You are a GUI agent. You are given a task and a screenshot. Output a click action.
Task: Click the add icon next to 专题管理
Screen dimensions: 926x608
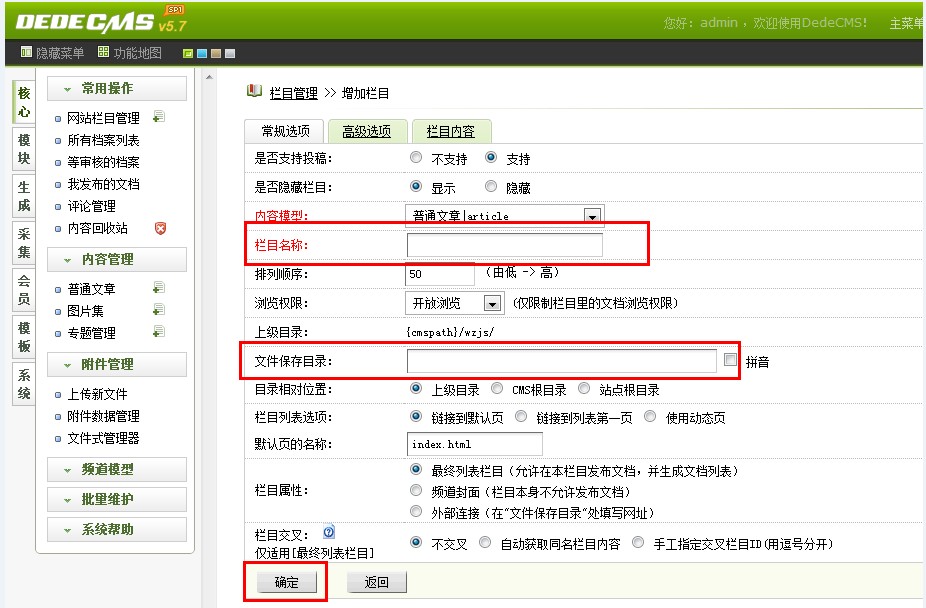[x=158, y=332]
